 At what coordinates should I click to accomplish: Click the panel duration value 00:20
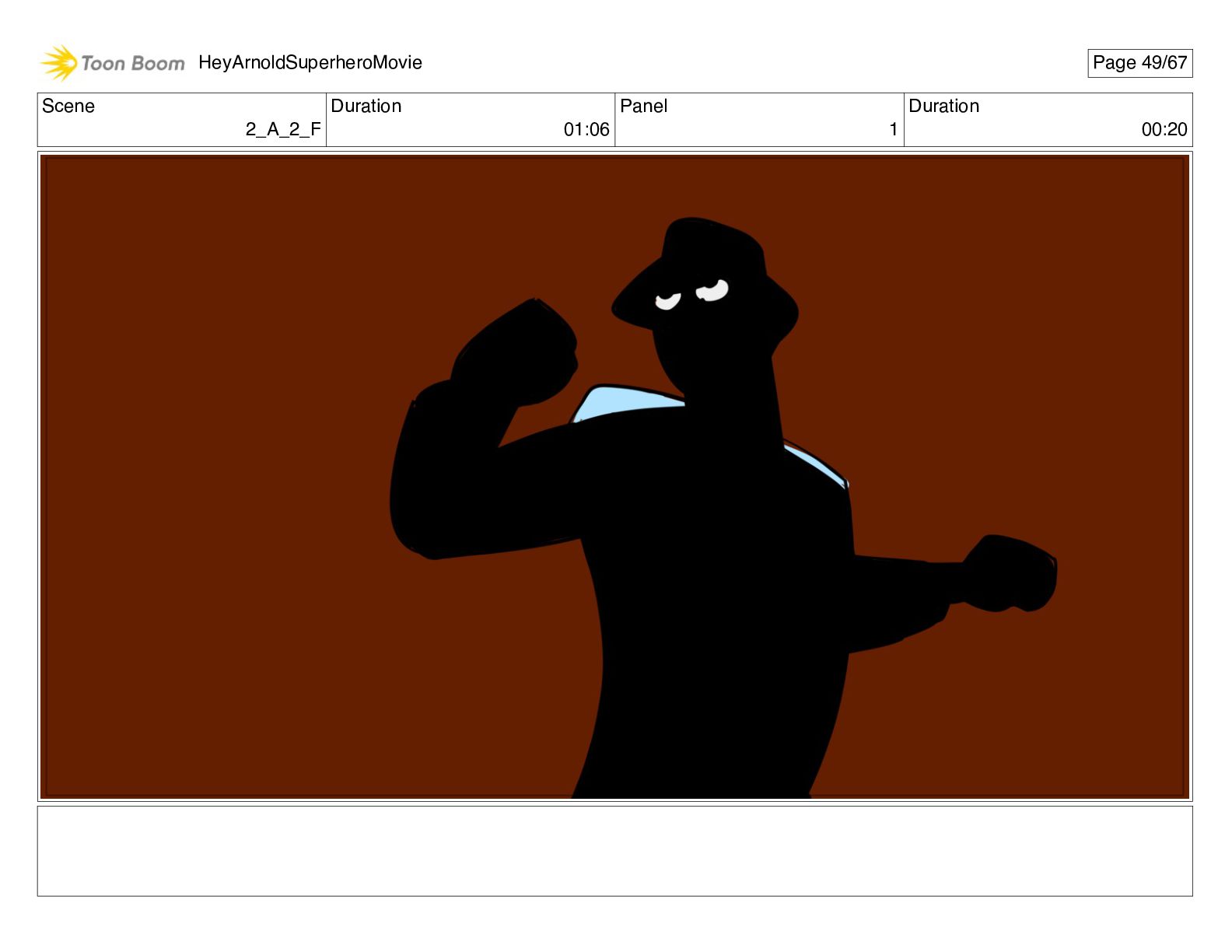[x=1164, y=129]
